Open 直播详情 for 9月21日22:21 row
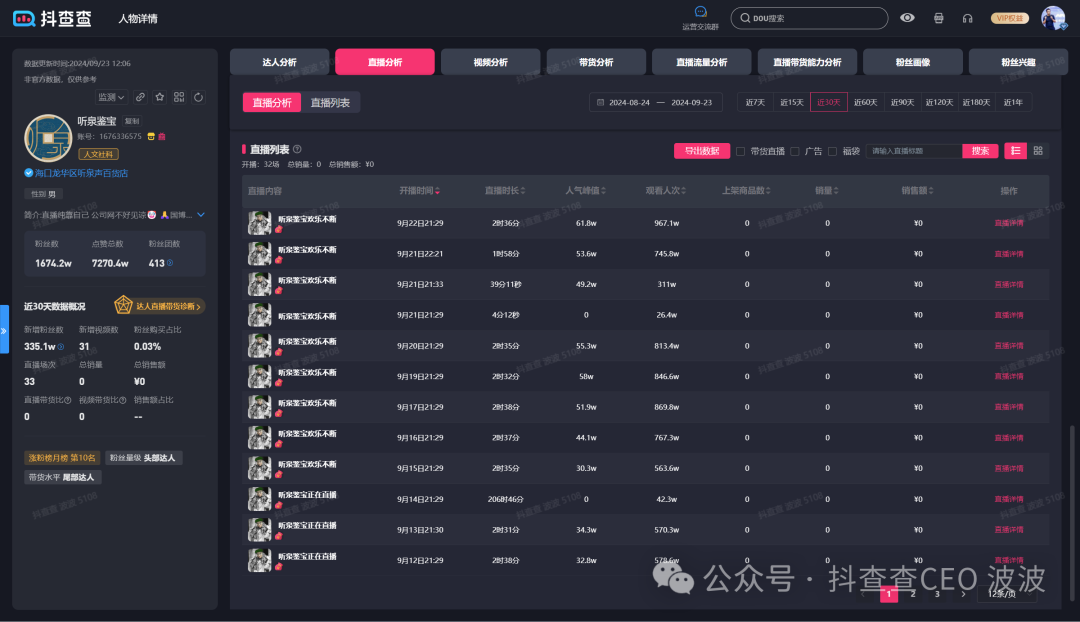This screenshot has height=622, width=1080. tap(1009, 253)
